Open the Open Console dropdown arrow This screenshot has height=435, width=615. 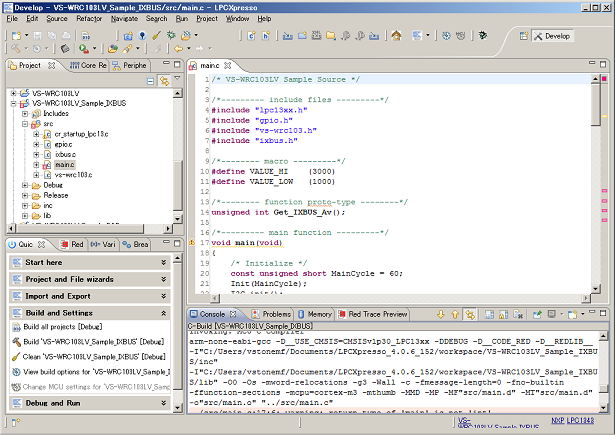[582, 314]
